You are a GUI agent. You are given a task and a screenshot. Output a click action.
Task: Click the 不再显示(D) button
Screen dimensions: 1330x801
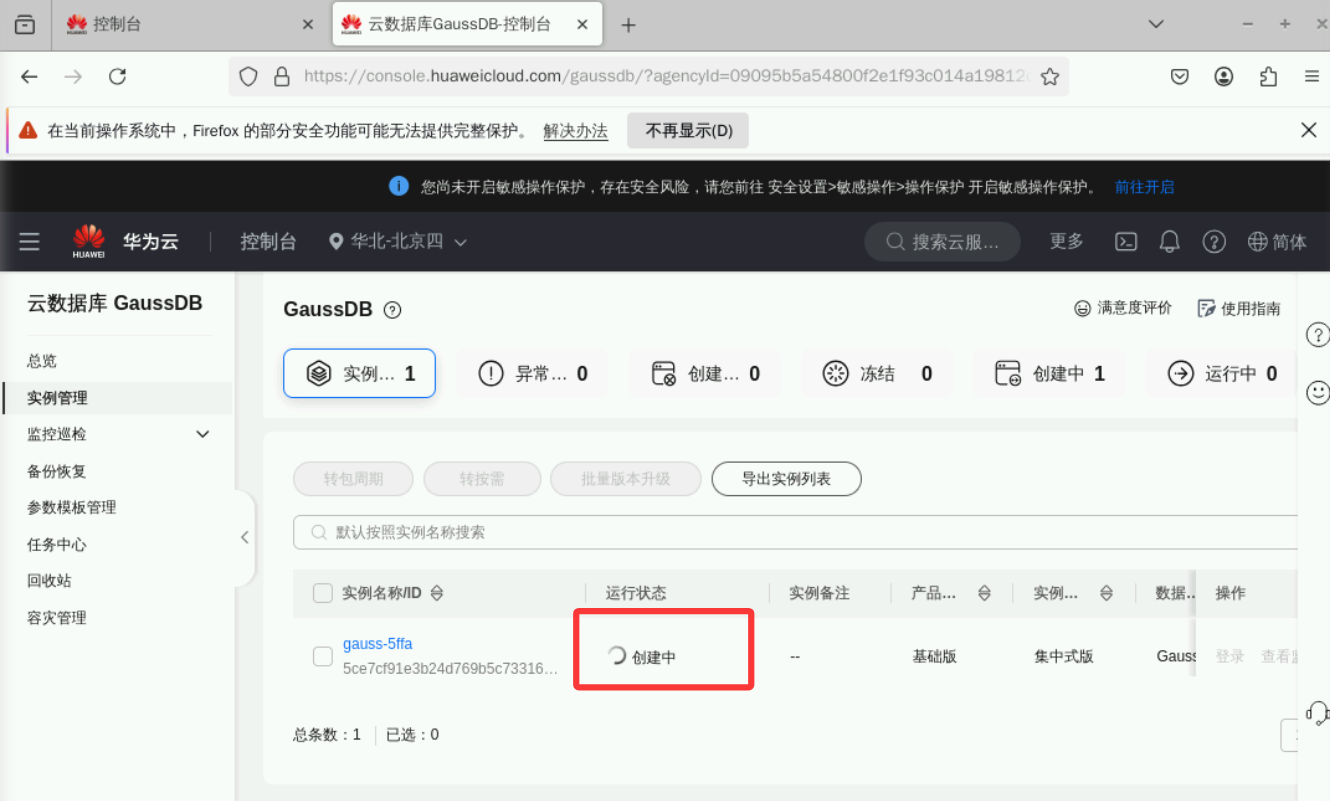point(688,131)
